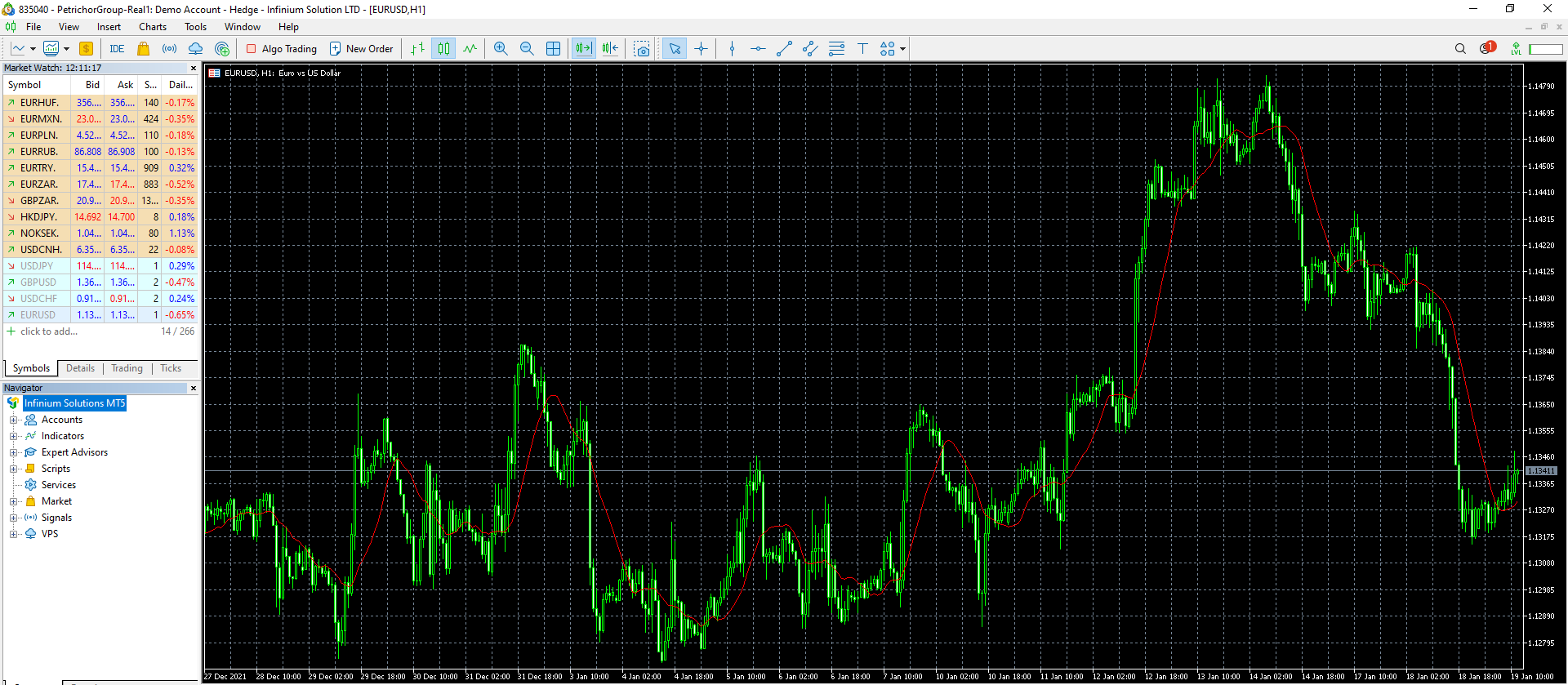Switch to Trading tab in Market Watch

(127, 368)
